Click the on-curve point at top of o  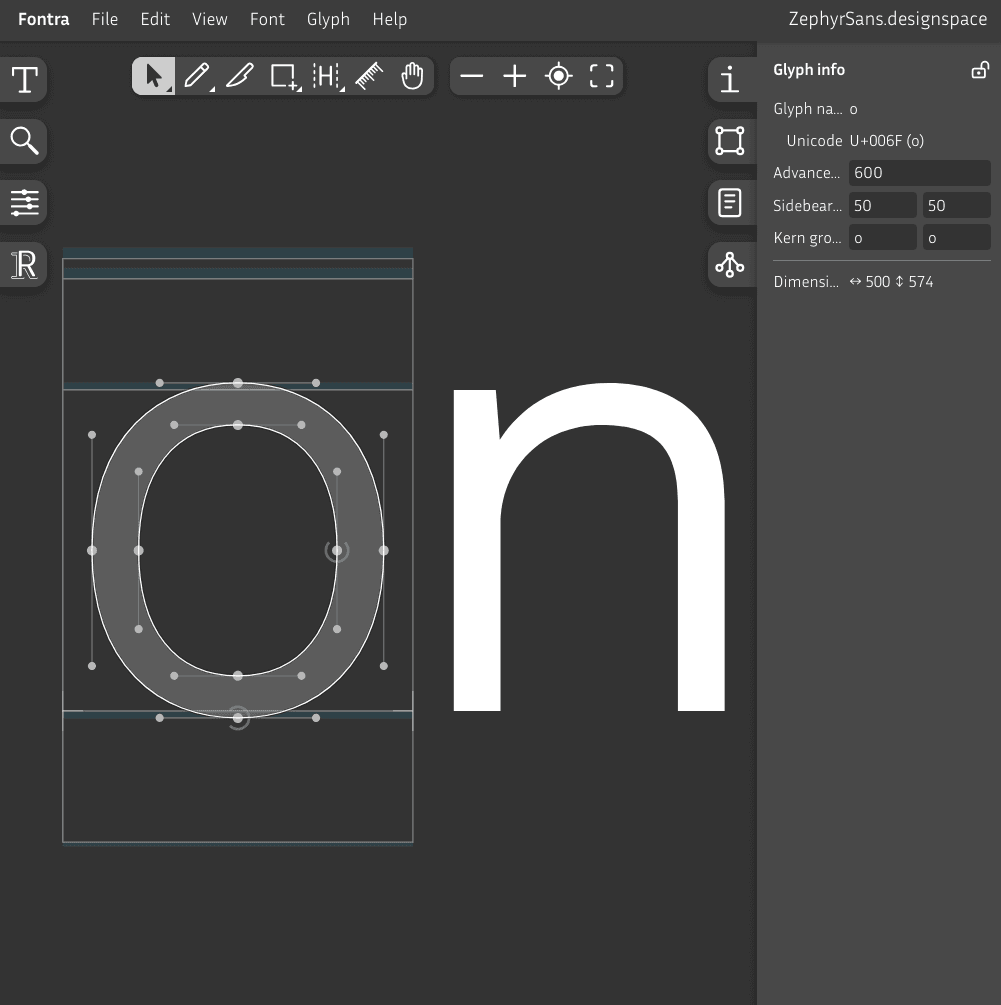(238, 383)
